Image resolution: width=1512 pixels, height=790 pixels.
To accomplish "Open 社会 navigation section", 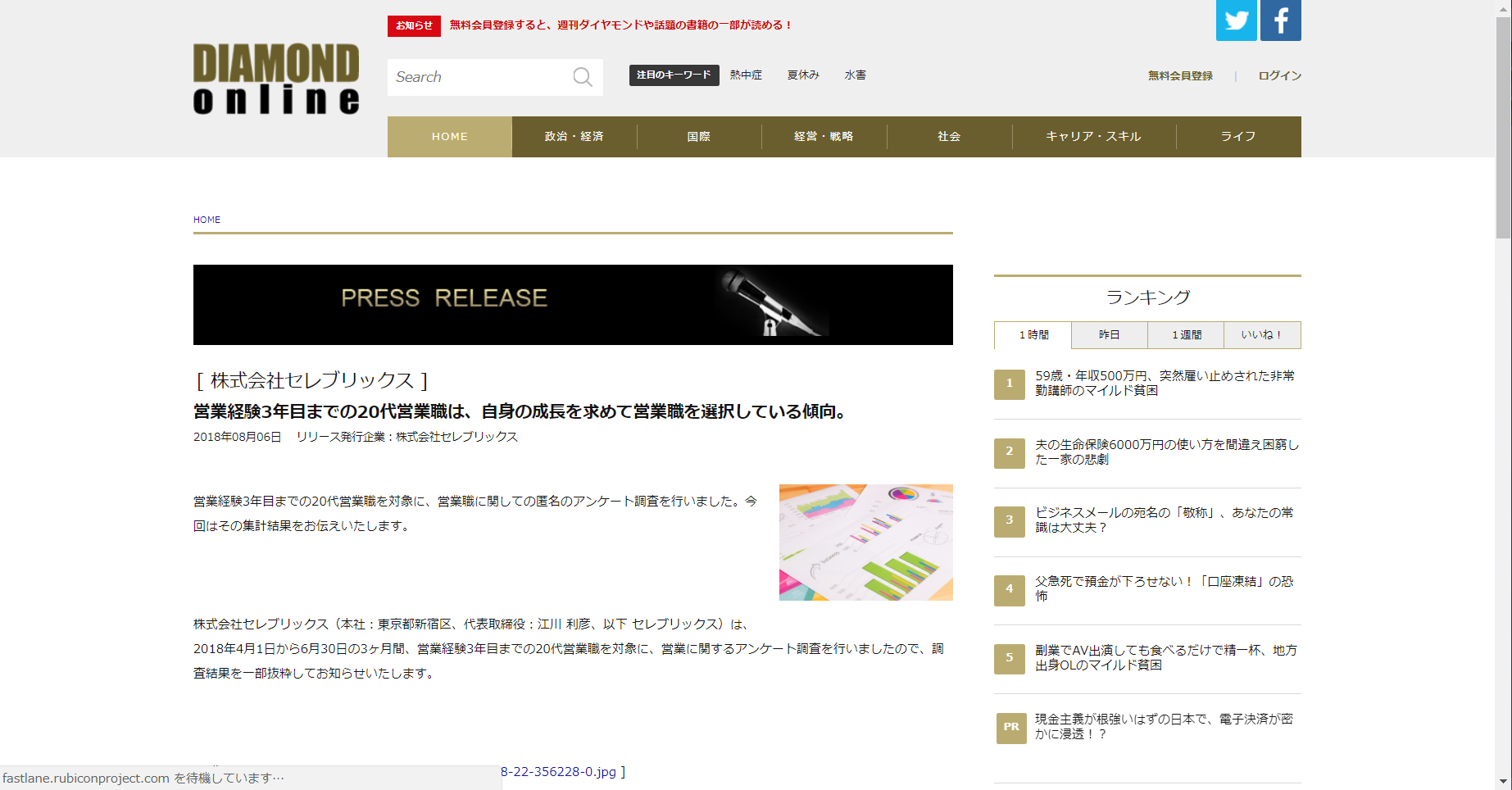I will (x=950, y=137).
